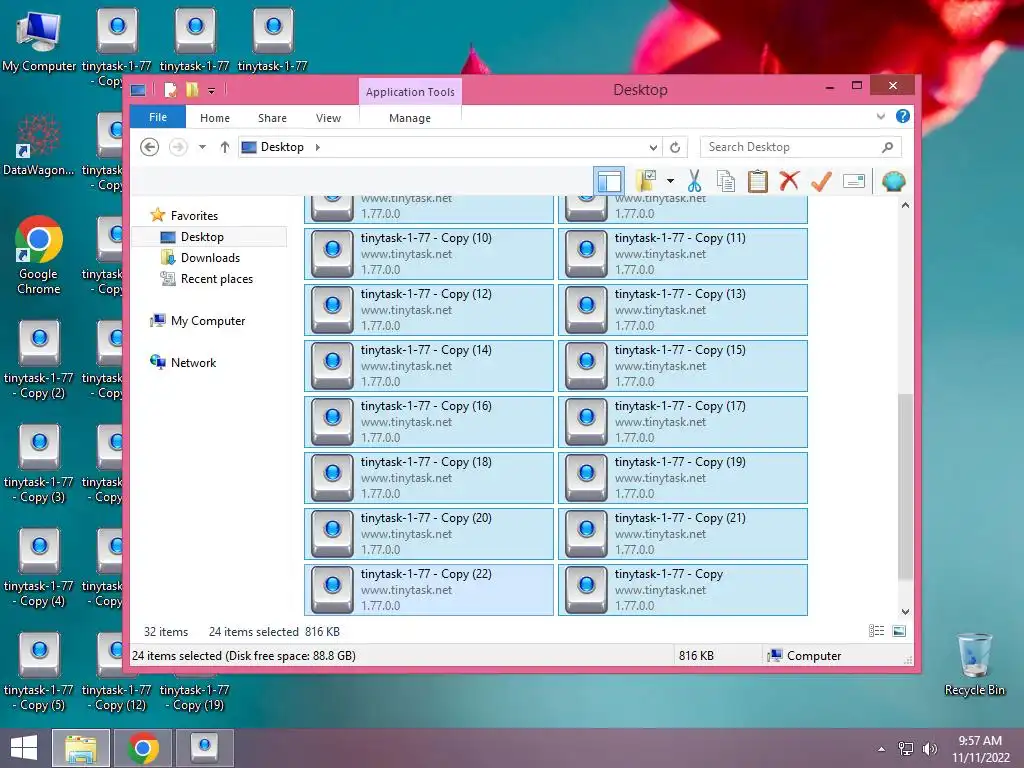Open Recent places in navigation pane
This screenshot has width=1024, height=768.
click(207, 279)
